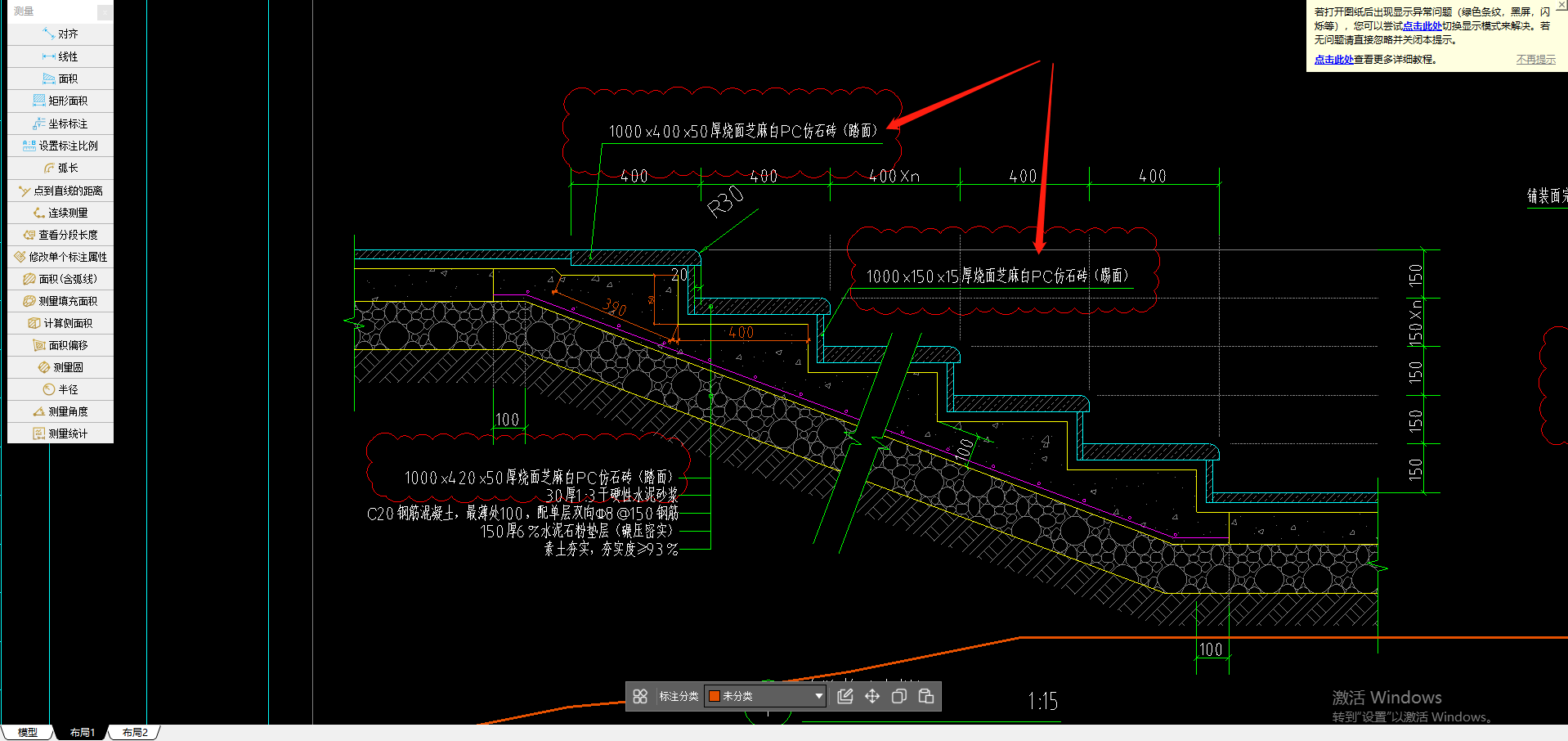This screenshot has height=741, width=1568.
Task: Select the 弧长 arc length tool
Action: (x=60, y=168)
